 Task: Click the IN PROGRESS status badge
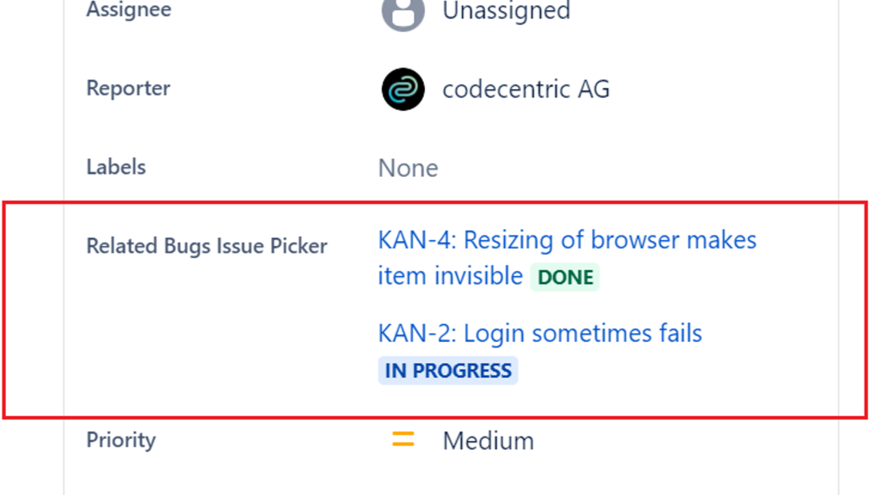(x=448, y=370)
